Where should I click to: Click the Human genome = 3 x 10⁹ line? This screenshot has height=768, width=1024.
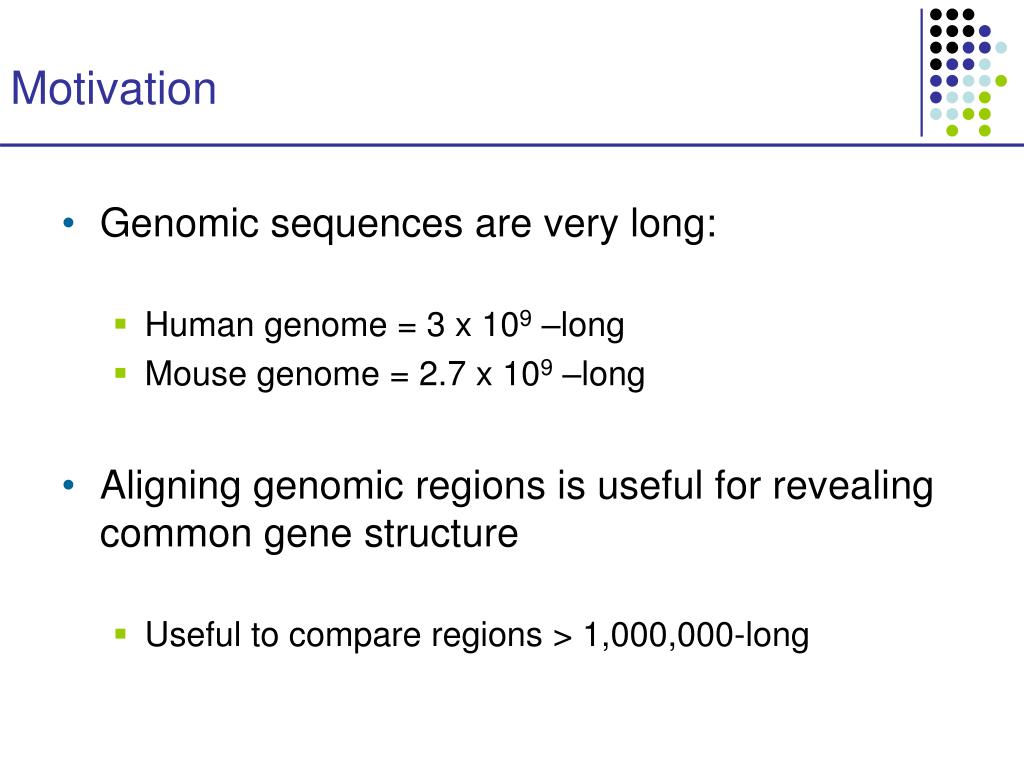coord(385,325)
